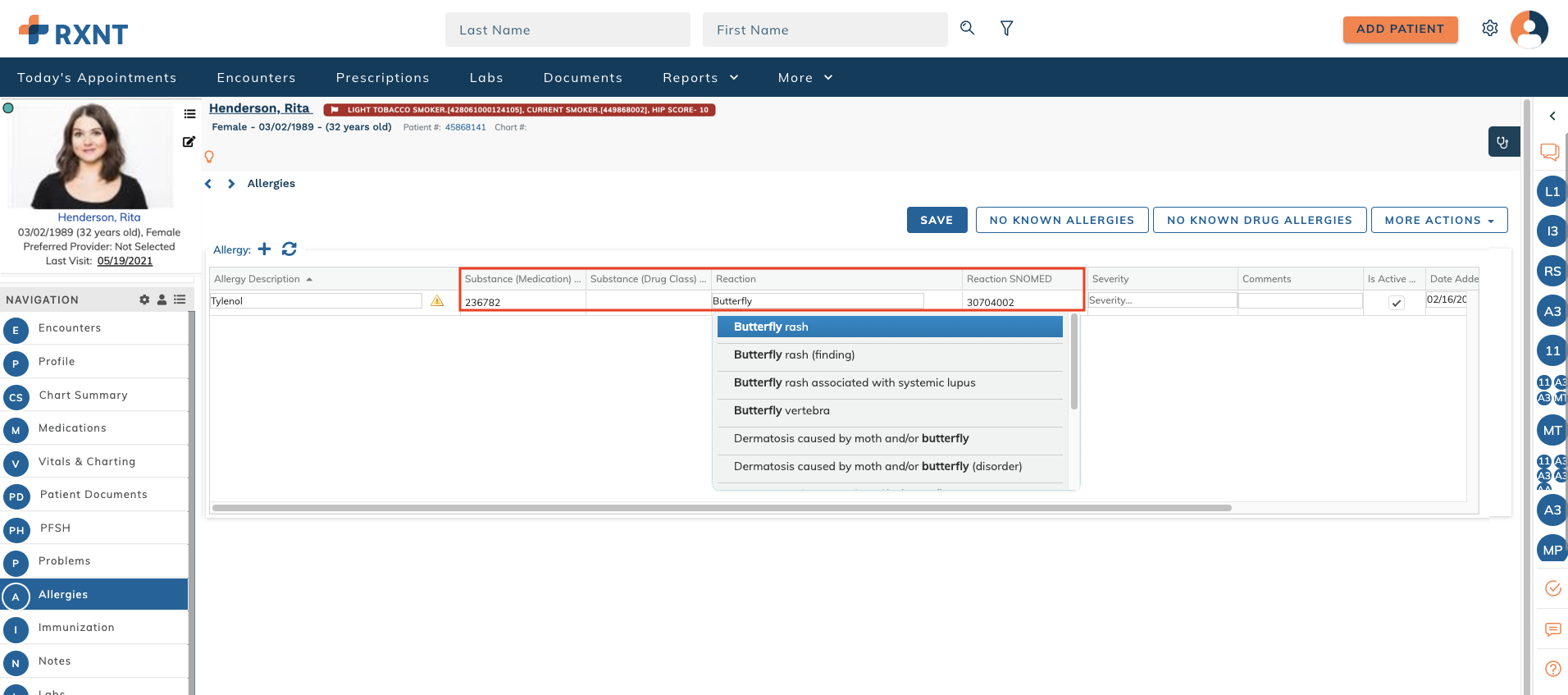This screenshot has height=695, width=1568.
Task: Click the RXNT logo
Action: pos(74,31)
